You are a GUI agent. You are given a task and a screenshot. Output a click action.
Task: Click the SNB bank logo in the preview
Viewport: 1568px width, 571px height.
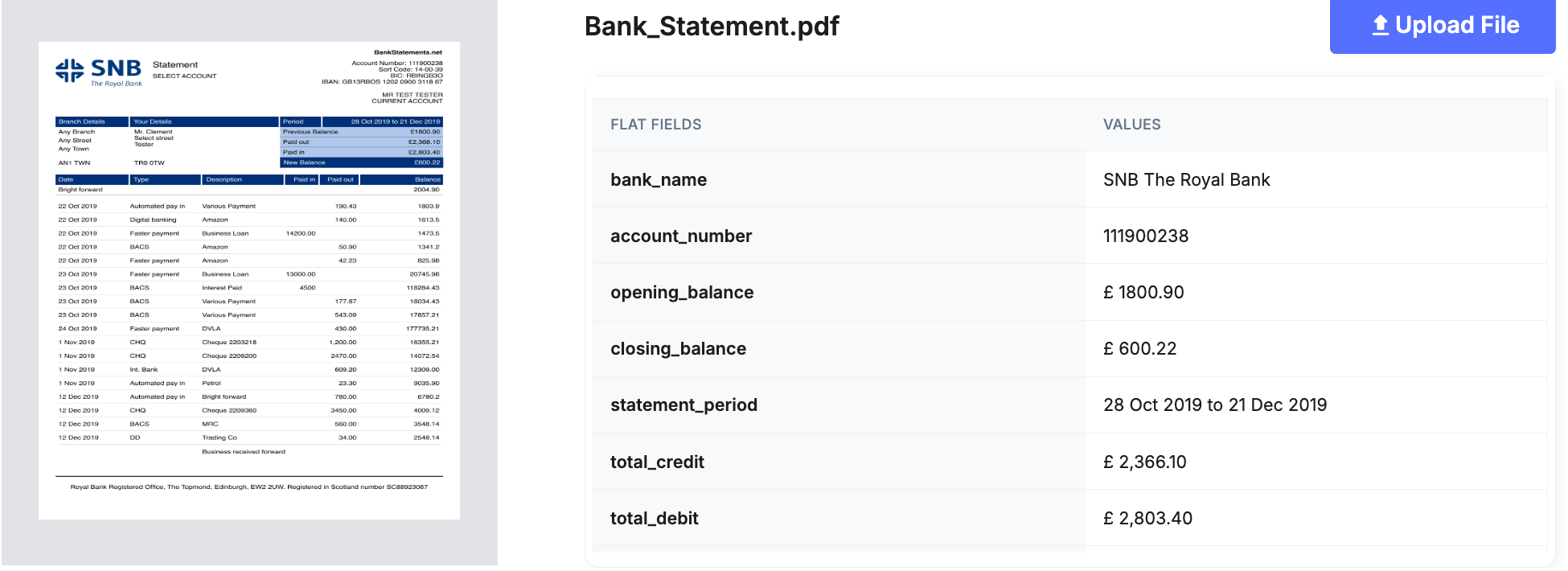[x=70, y=69]
